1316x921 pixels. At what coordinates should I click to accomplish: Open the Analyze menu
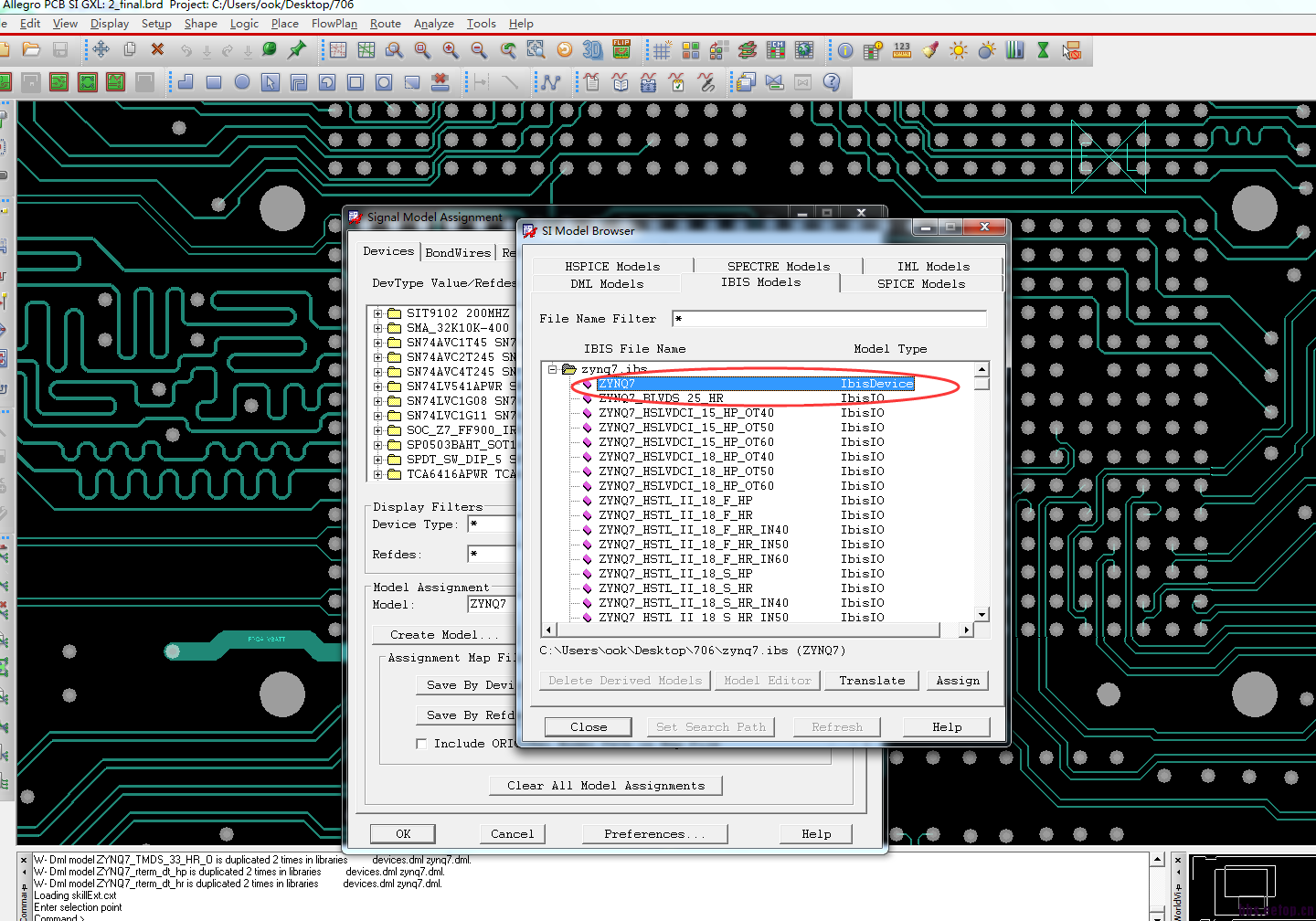point(433,24)
